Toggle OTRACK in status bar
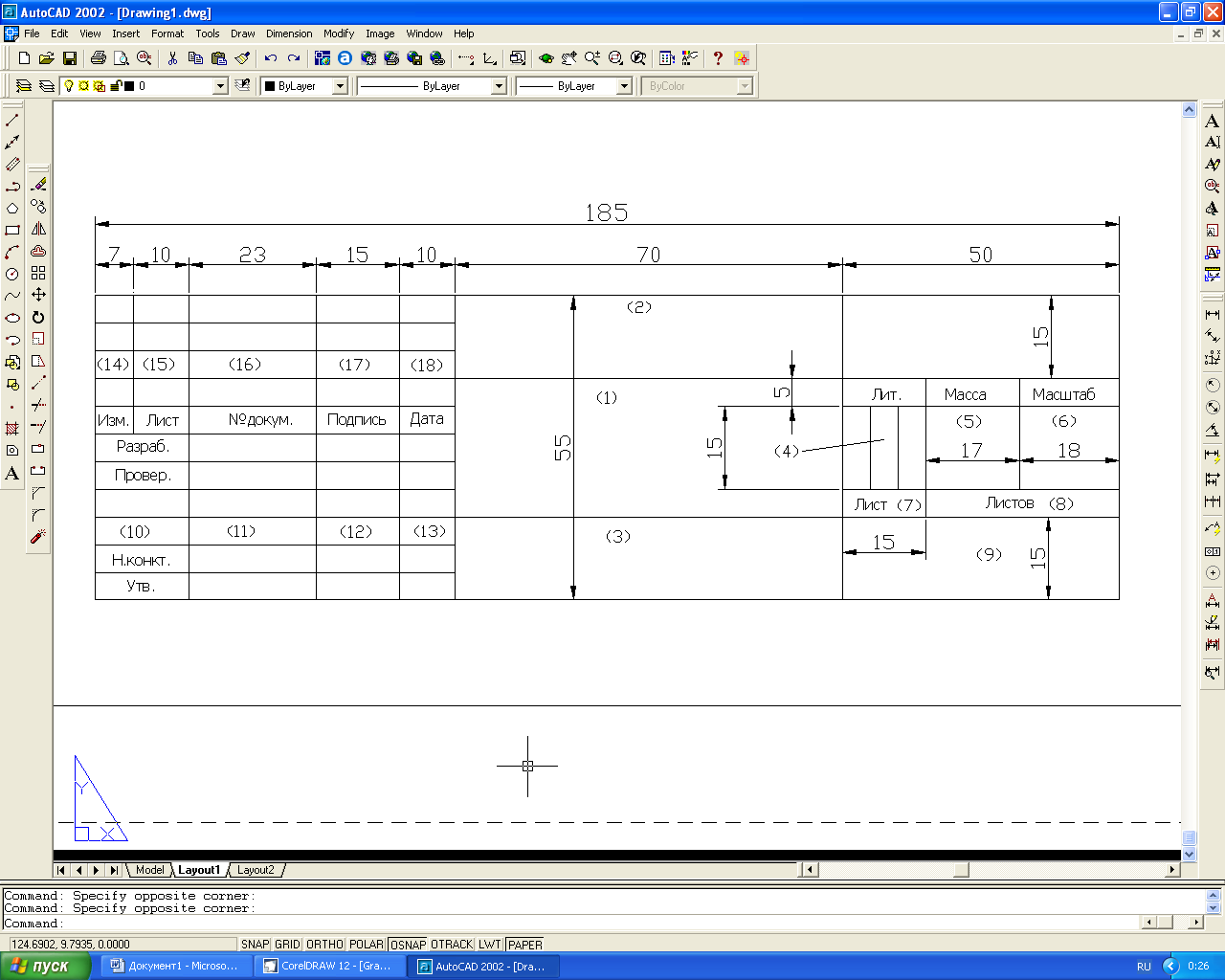 pyautogui.click(x=452, y=945)
